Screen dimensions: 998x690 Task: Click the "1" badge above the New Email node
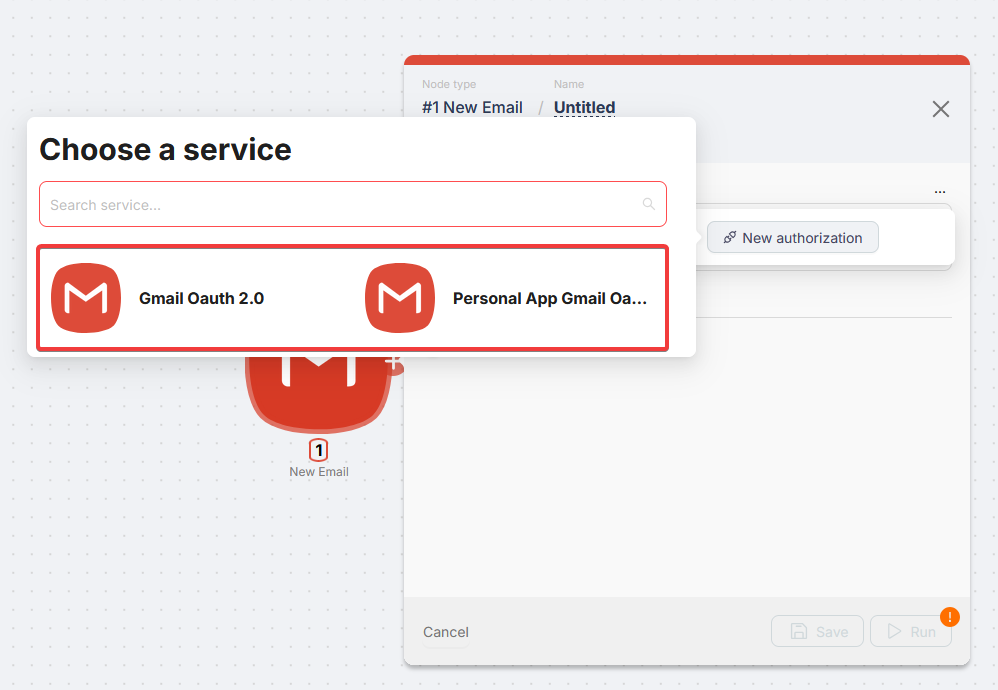(318, 450)
